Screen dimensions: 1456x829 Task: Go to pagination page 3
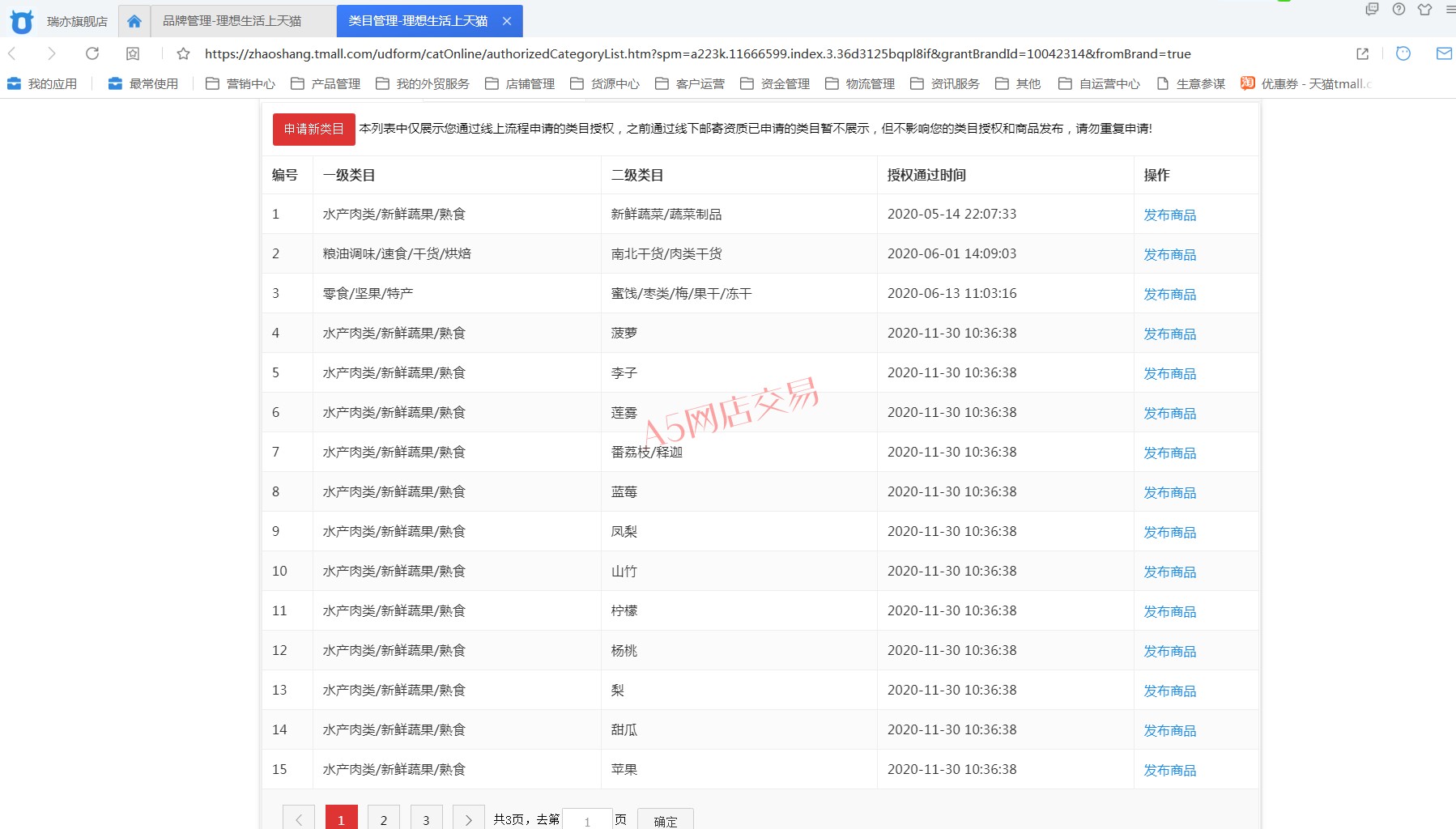pyautogui.click(x=426, y=818)
